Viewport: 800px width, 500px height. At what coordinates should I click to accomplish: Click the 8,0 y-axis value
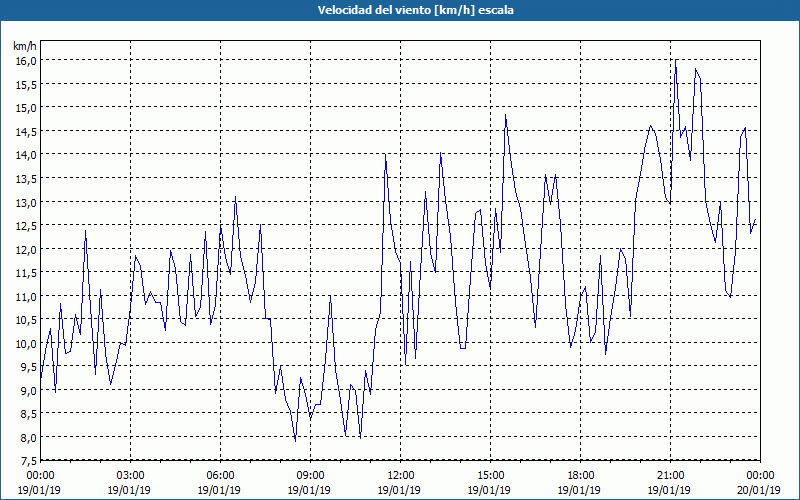(29, 437)
